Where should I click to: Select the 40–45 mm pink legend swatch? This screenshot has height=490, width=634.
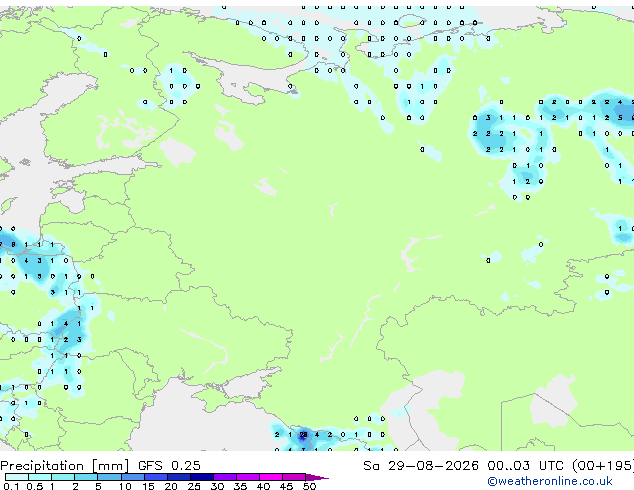[x=271, y=477]
